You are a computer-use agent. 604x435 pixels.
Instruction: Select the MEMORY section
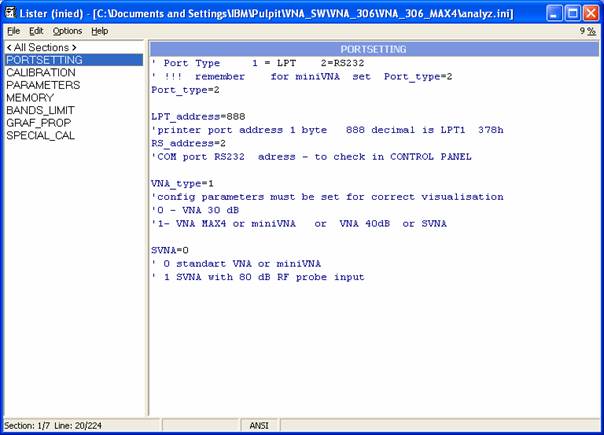point(30,98)
